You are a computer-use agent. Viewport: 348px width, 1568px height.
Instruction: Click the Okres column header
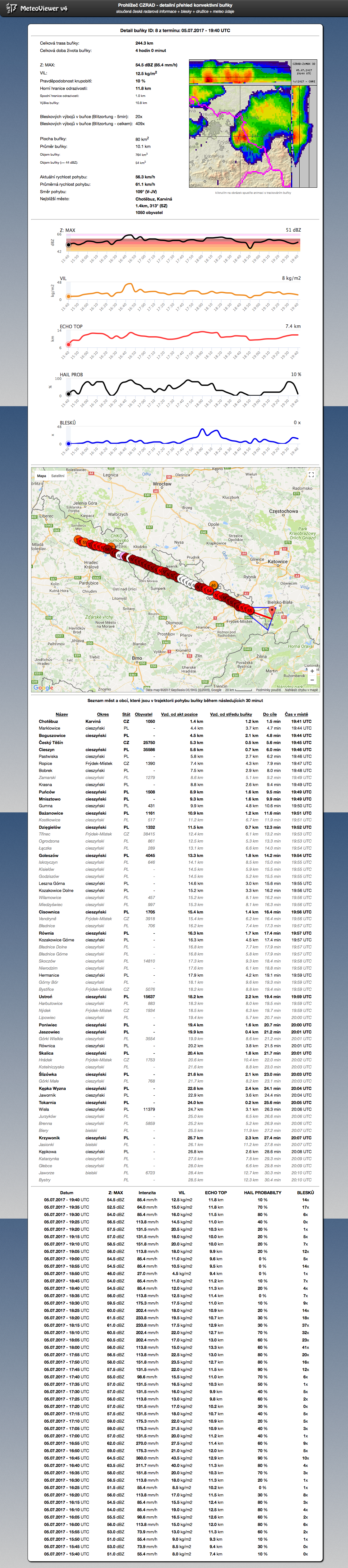coord(103,715)
